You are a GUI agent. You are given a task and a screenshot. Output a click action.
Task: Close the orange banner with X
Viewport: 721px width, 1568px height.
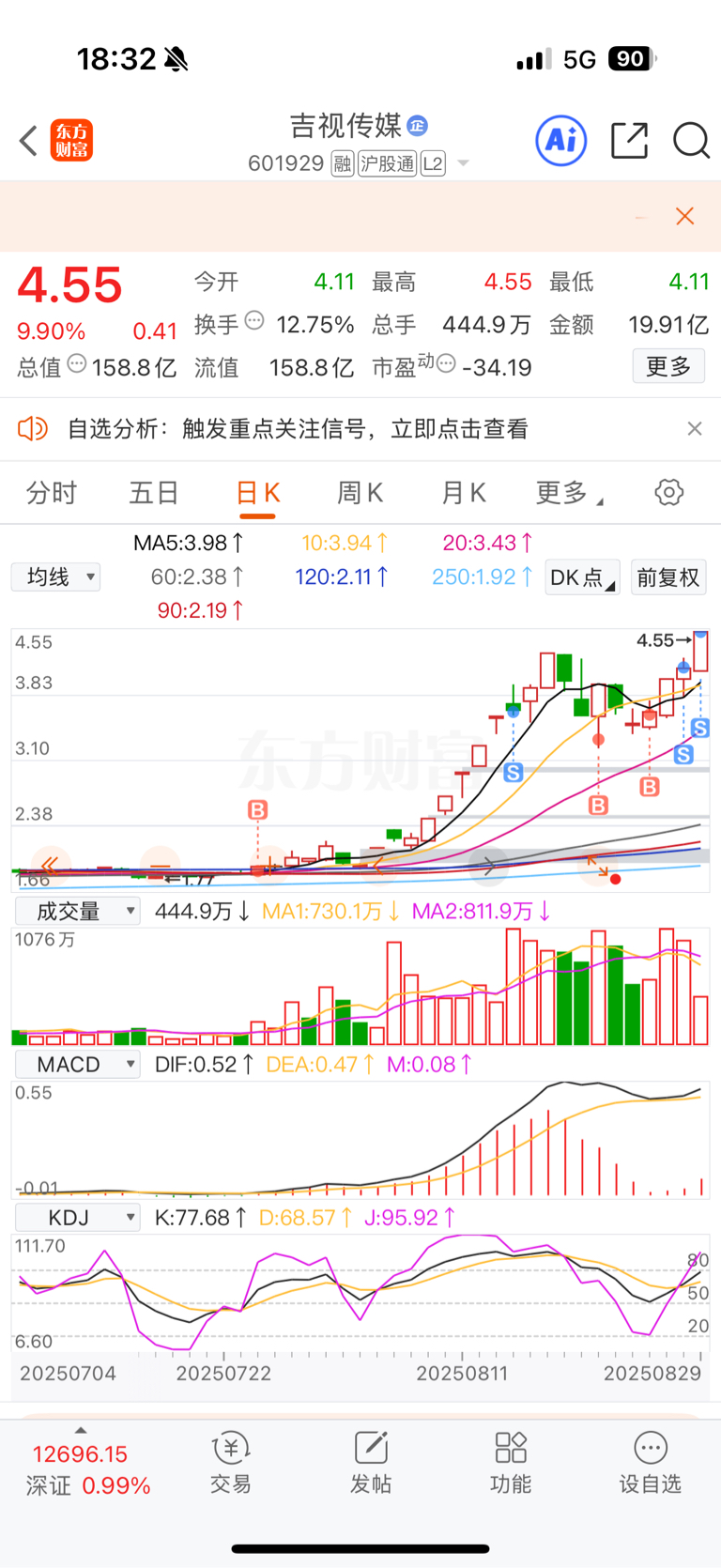coord(685,216)
